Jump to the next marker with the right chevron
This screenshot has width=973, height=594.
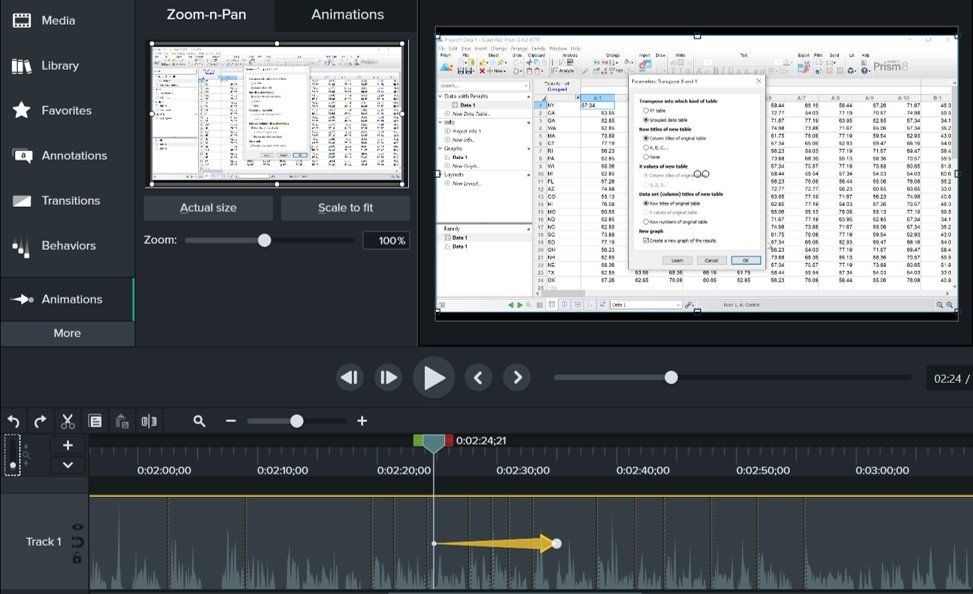pyautogui.click(x=516, y=377)
